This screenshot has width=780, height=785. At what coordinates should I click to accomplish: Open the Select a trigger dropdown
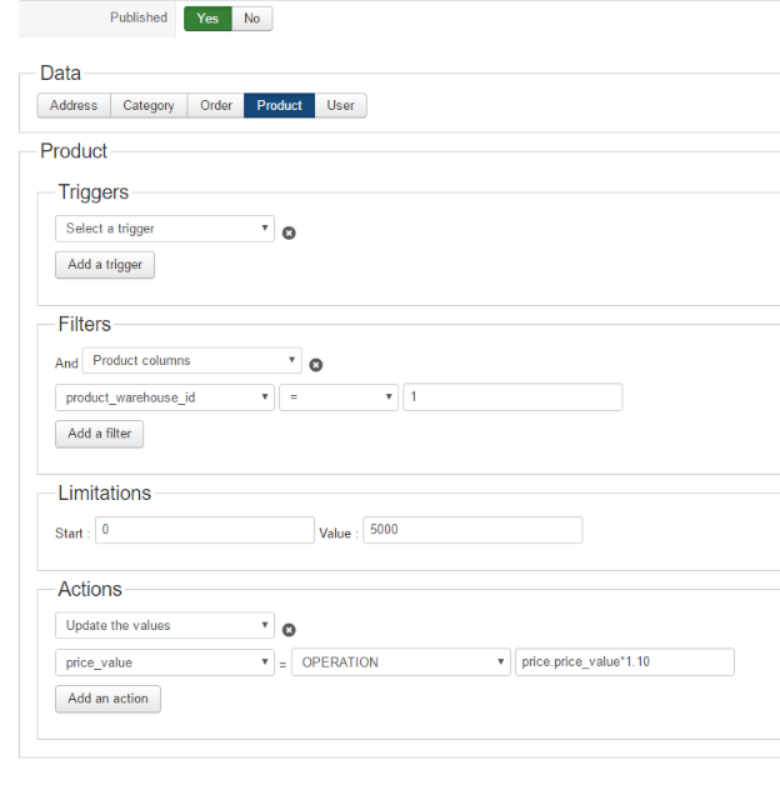(x=164, y=229)
